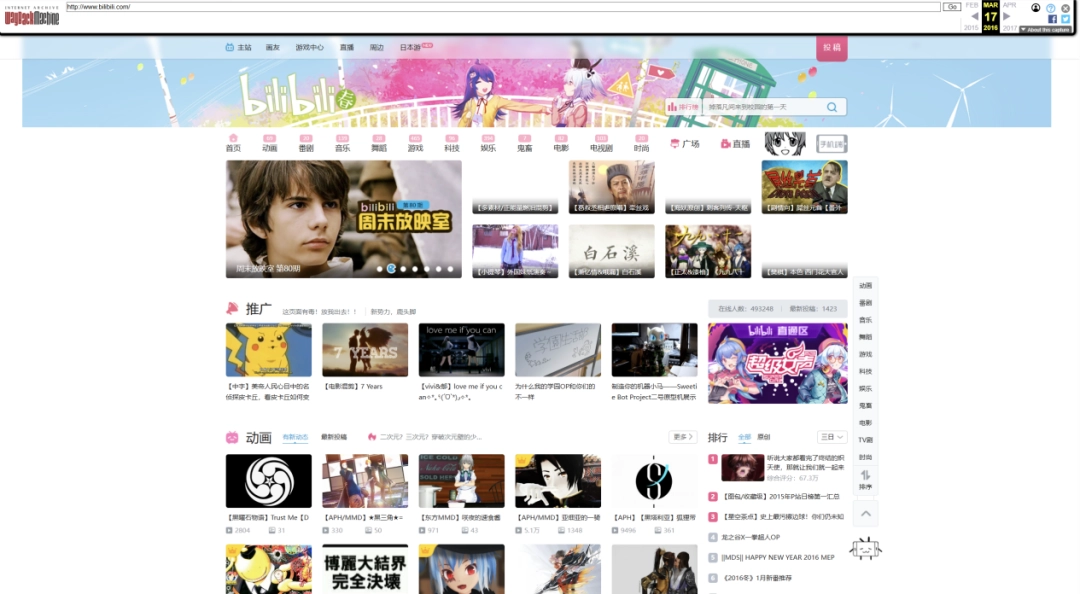Open 画友 in the top navigation
Screen dimensions: 1080x594
(273, 48)
